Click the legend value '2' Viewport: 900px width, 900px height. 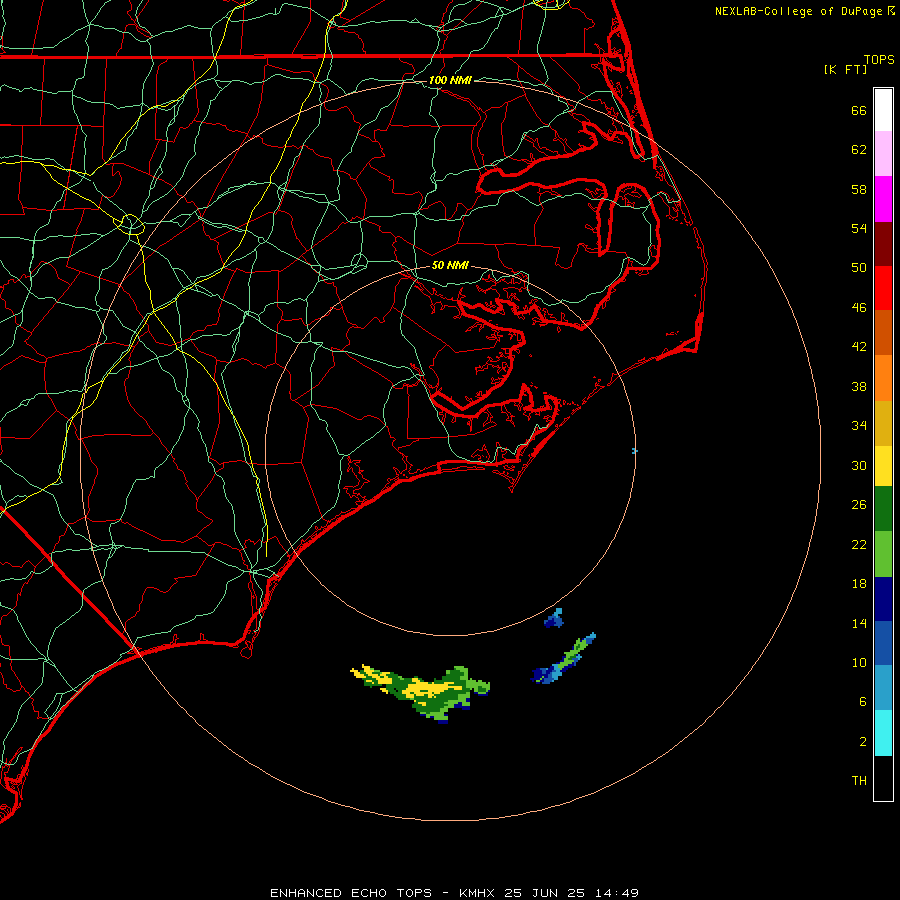pyautogui.click(x=863, y=742)
